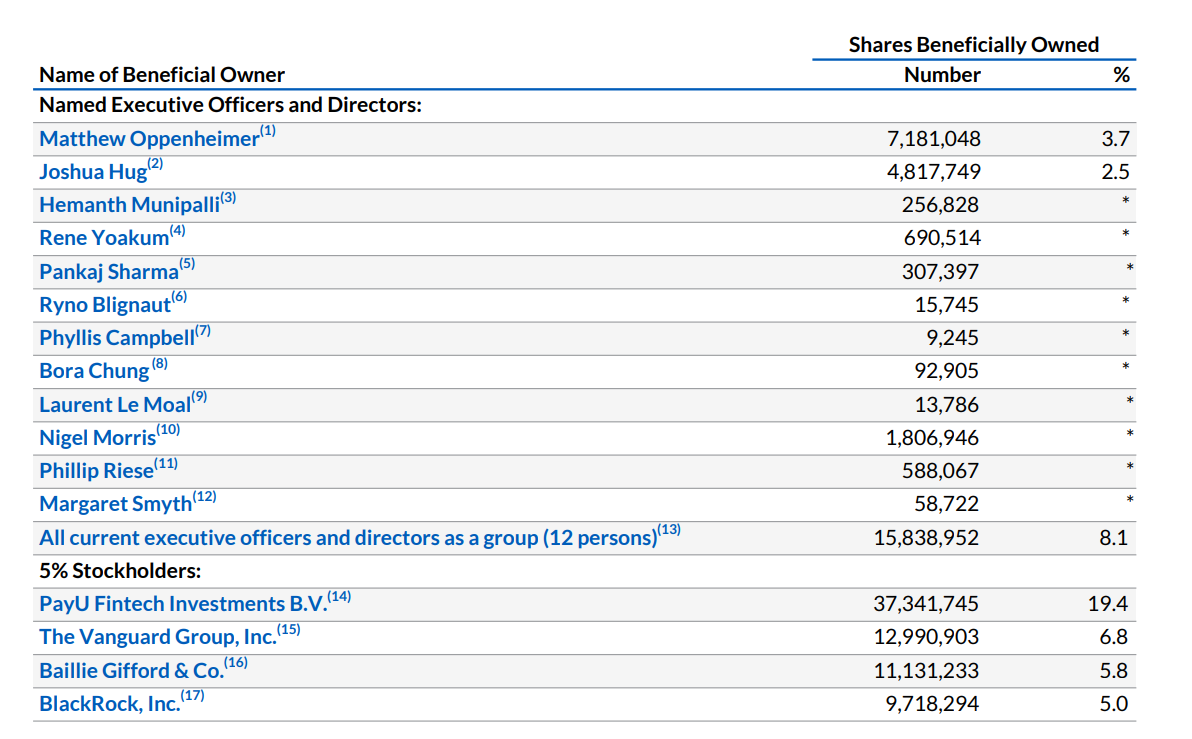Select the Named Executive Officers and Directors heading
The width and height of the screenshot is (1192, 739).
click(230, 105)
